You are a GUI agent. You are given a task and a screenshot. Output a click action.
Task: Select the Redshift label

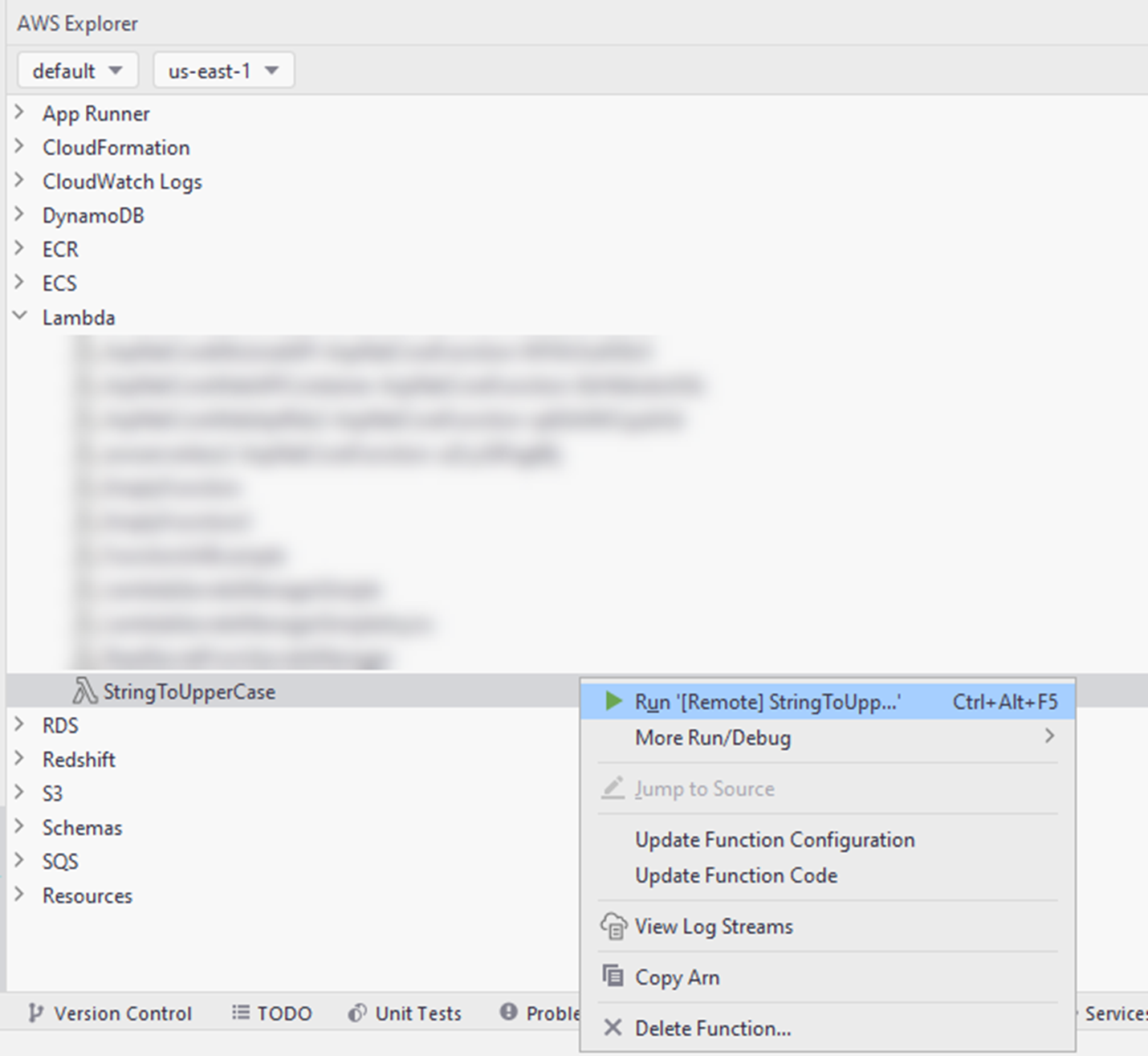tap(79, 759)
